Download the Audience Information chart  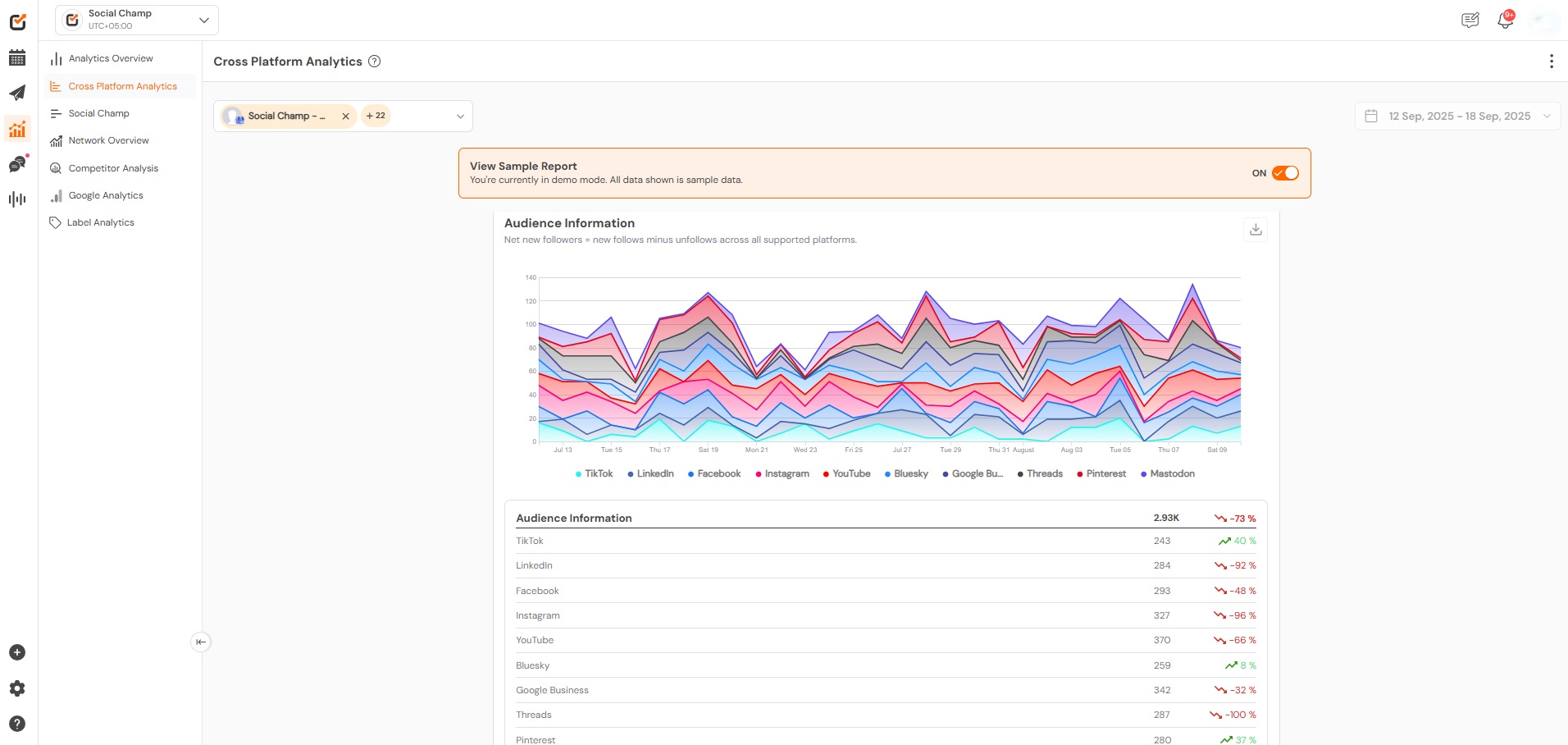click(x=1256, y=230)
